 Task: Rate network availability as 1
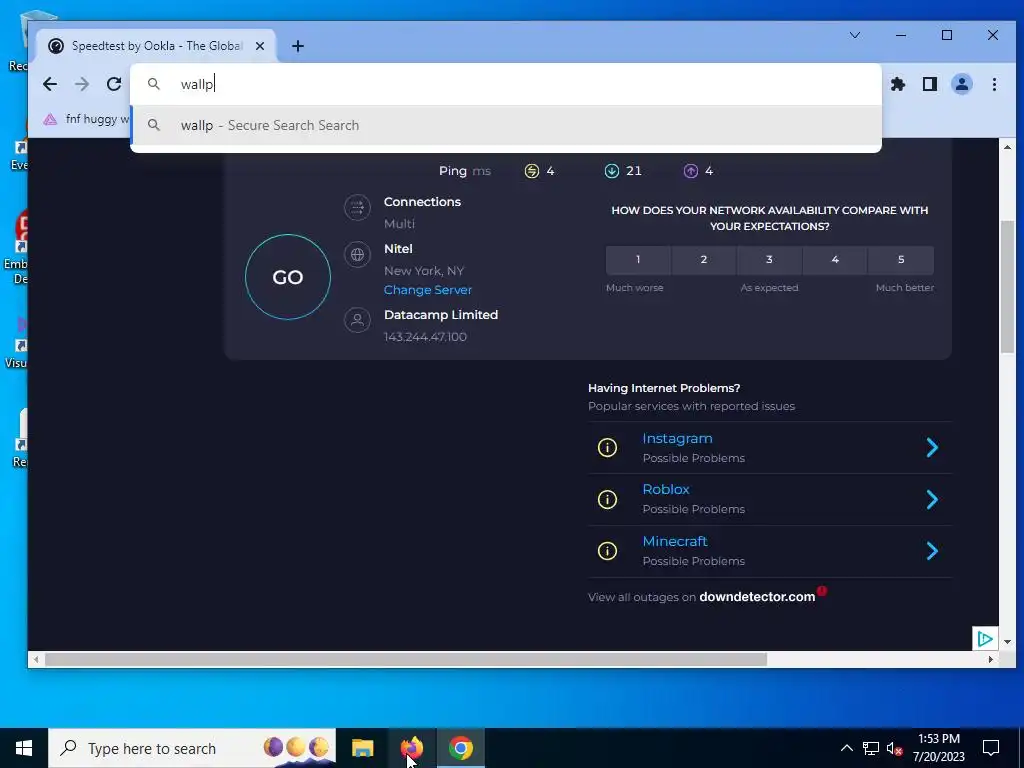(638, 260)
